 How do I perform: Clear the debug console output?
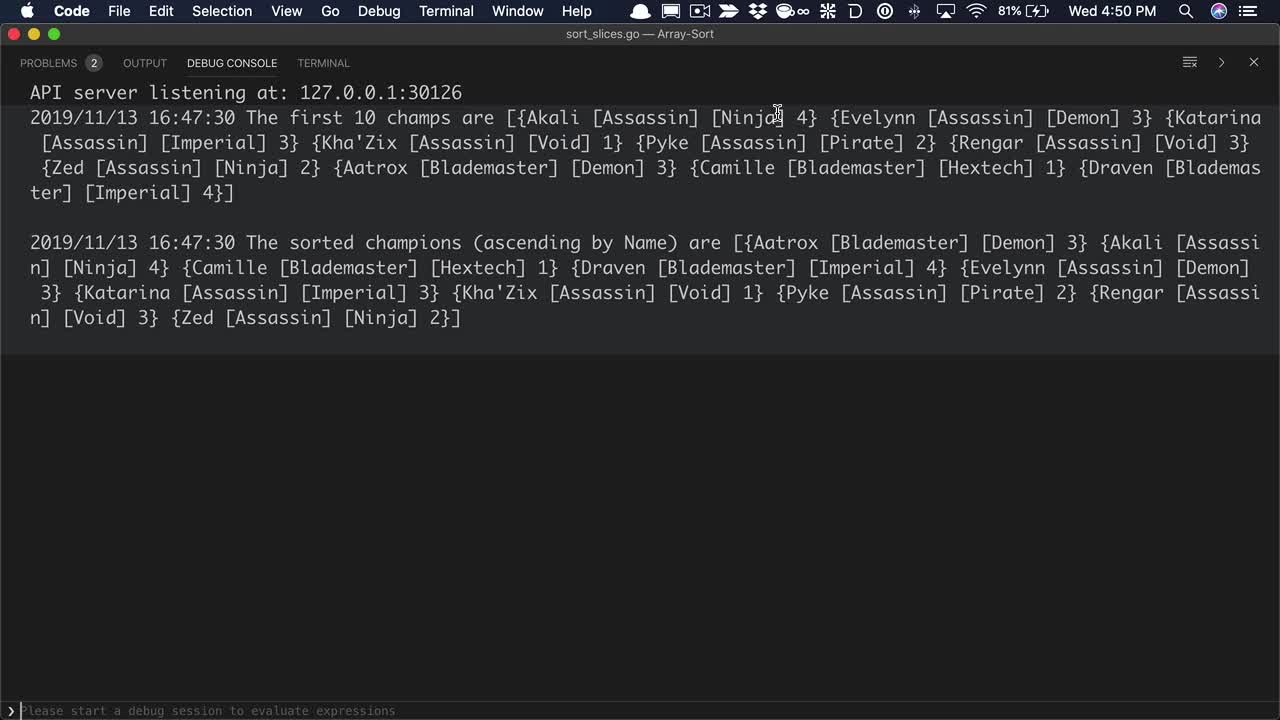click(1189, 62)
